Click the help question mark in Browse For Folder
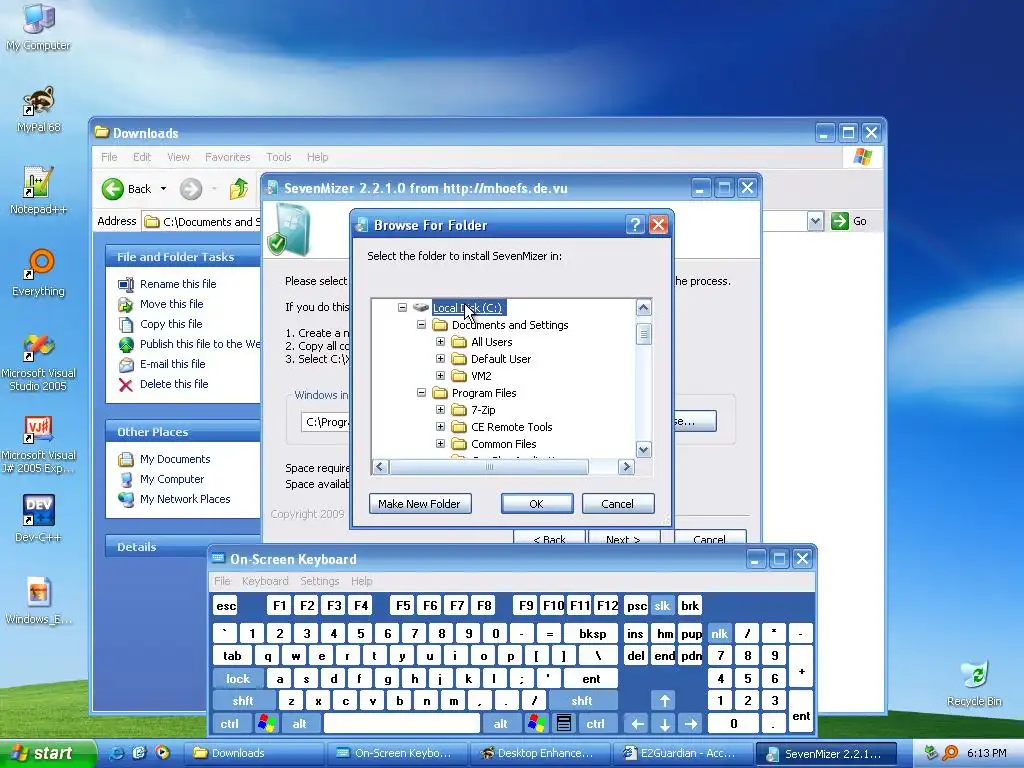Viewport: 1024px width, 768px height. 635,225
